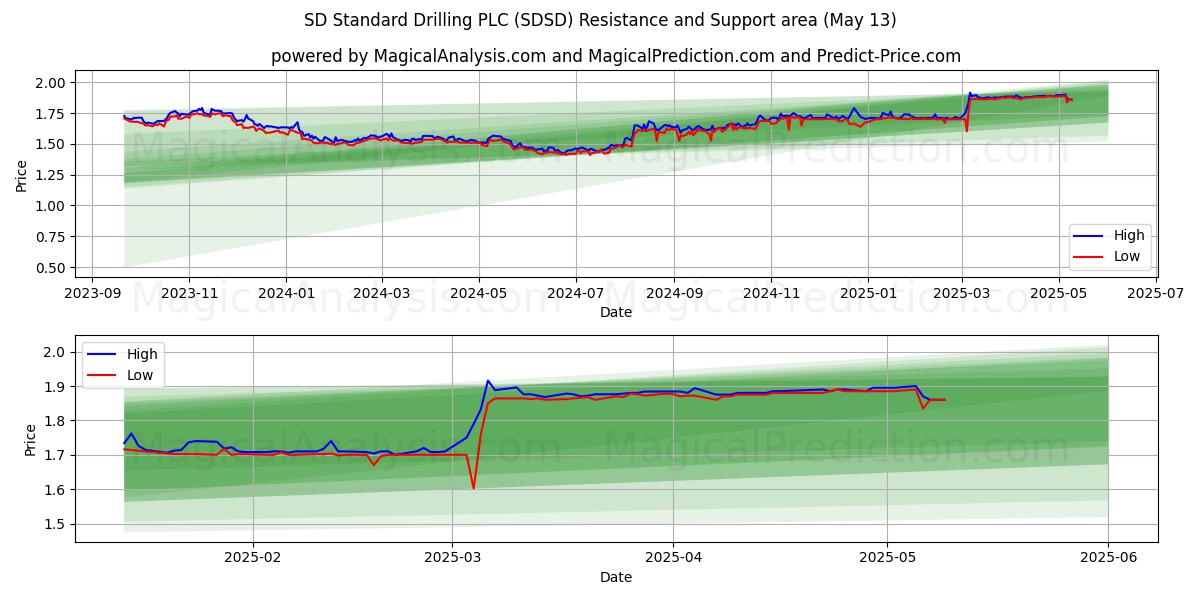Click 'Low' in the top chart legend
Viewport: 1200px width, 600px height.
pos(1128,256)
